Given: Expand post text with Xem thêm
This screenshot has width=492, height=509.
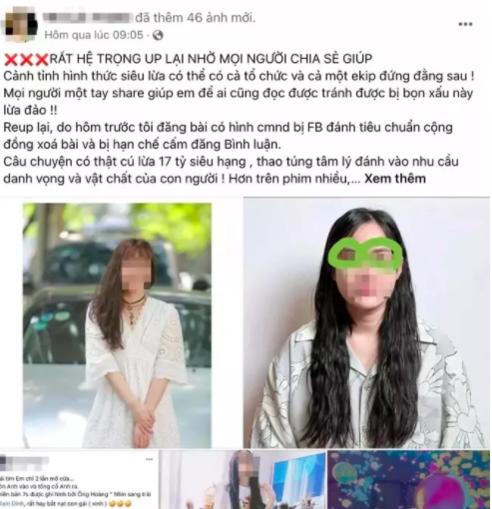Looking at the screenshot, I should click(x=395, y=179).
